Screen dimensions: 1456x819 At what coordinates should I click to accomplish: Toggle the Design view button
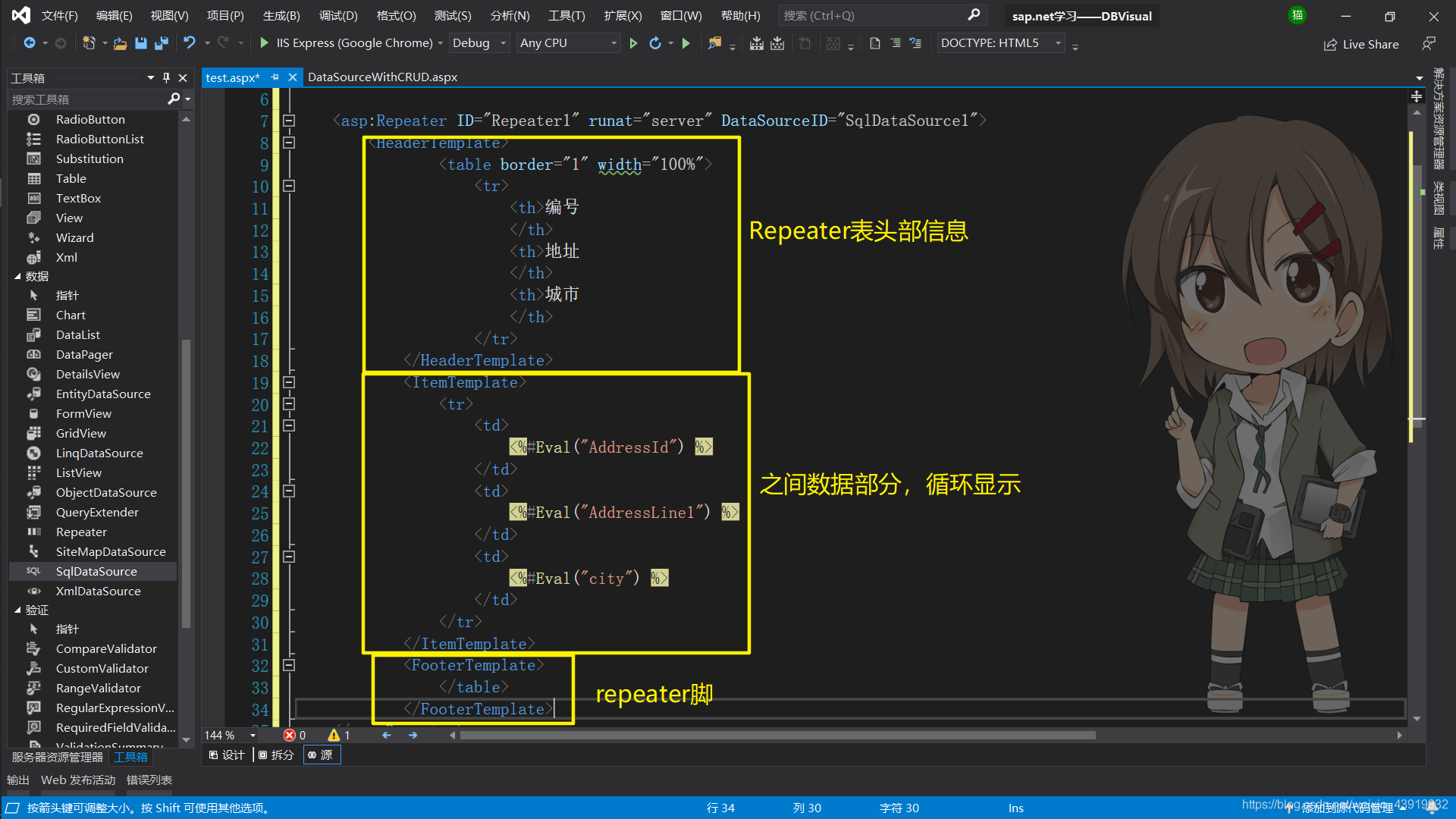pyautogui.click(x=227, y=755)
